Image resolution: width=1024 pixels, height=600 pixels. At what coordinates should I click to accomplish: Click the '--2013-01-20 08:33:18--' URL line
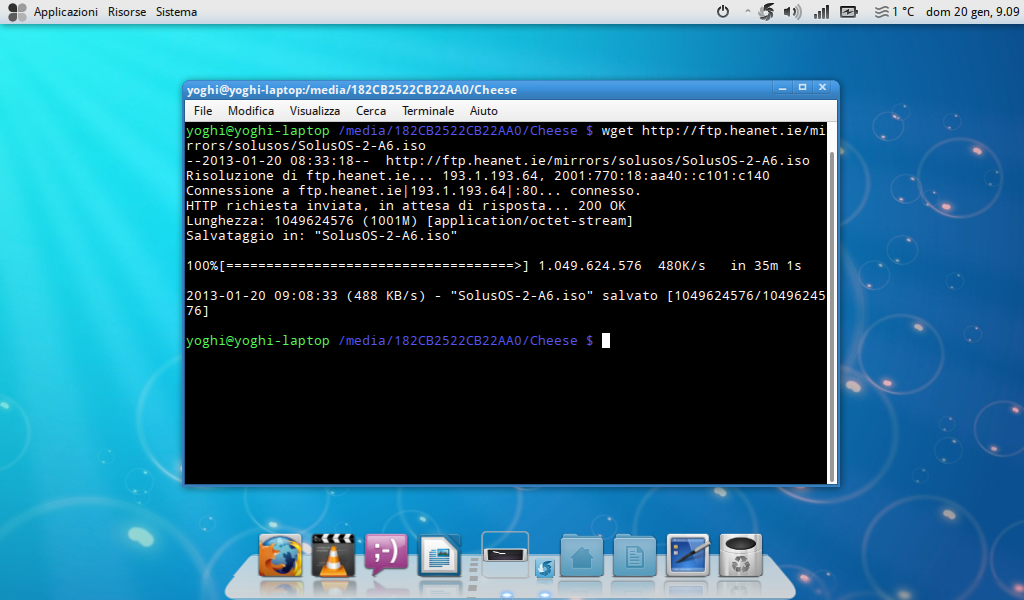[498, 161]
